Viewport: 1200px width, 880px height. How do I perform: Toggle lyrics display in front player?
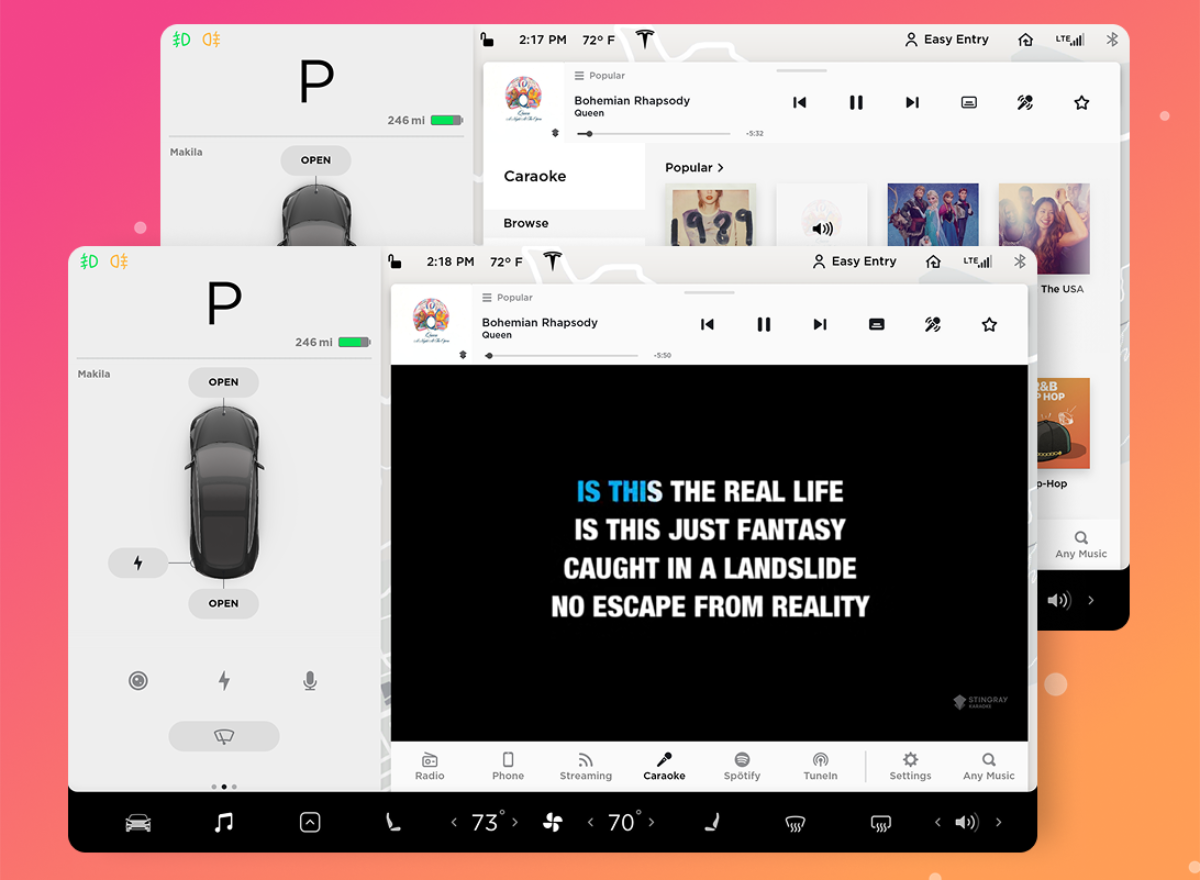coord(877,324)
